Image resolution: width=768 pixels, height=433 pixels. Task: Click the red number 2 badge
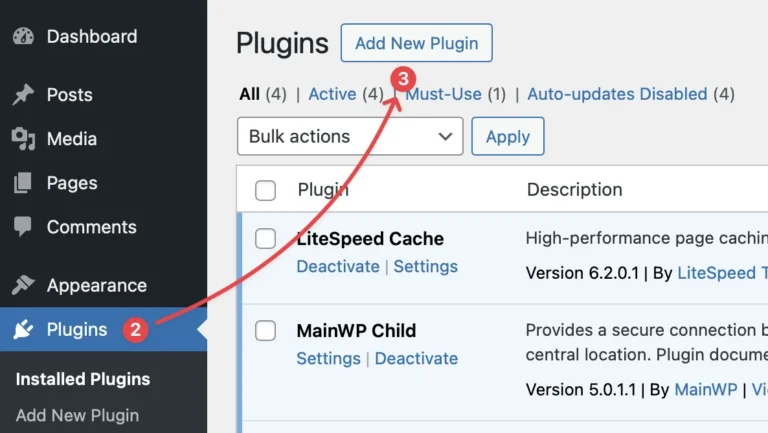click(135, 330)
